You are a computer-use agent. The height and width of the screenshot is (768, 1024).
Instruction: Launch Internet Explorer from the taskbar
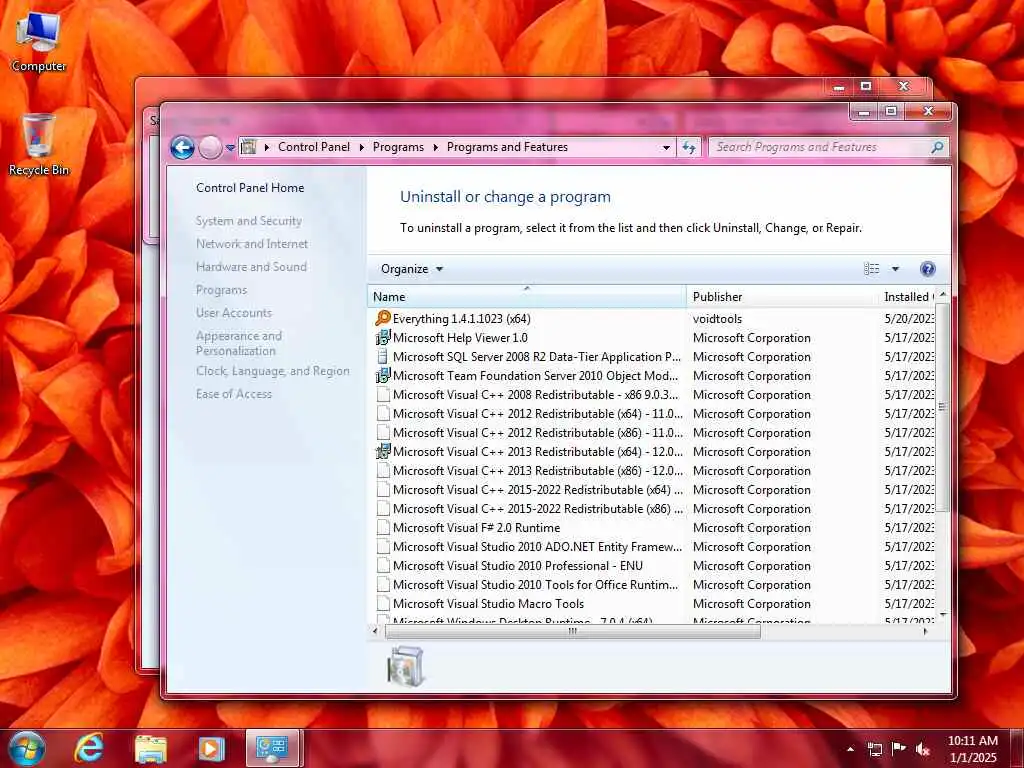(x=88, y=748)
